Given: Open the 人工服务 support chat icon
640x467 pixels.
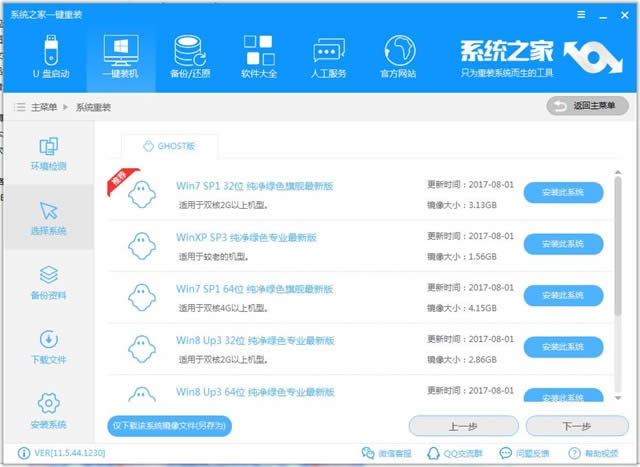Looking at the screenshot, I should tap(328, 56).
